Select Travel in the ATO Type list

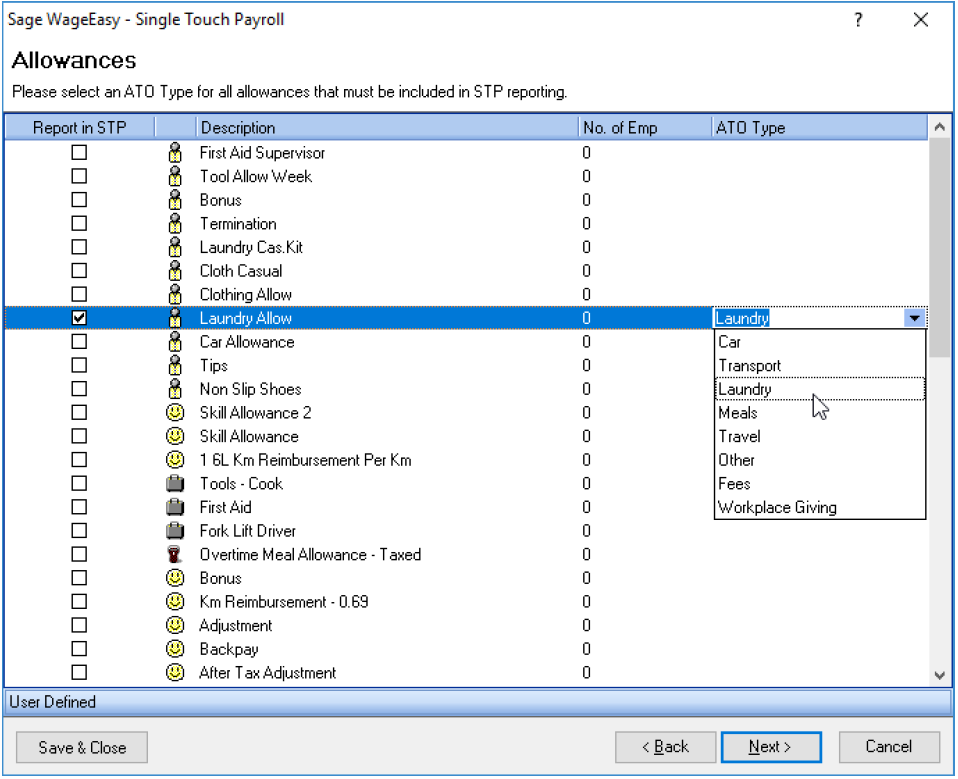pos(820,436)
